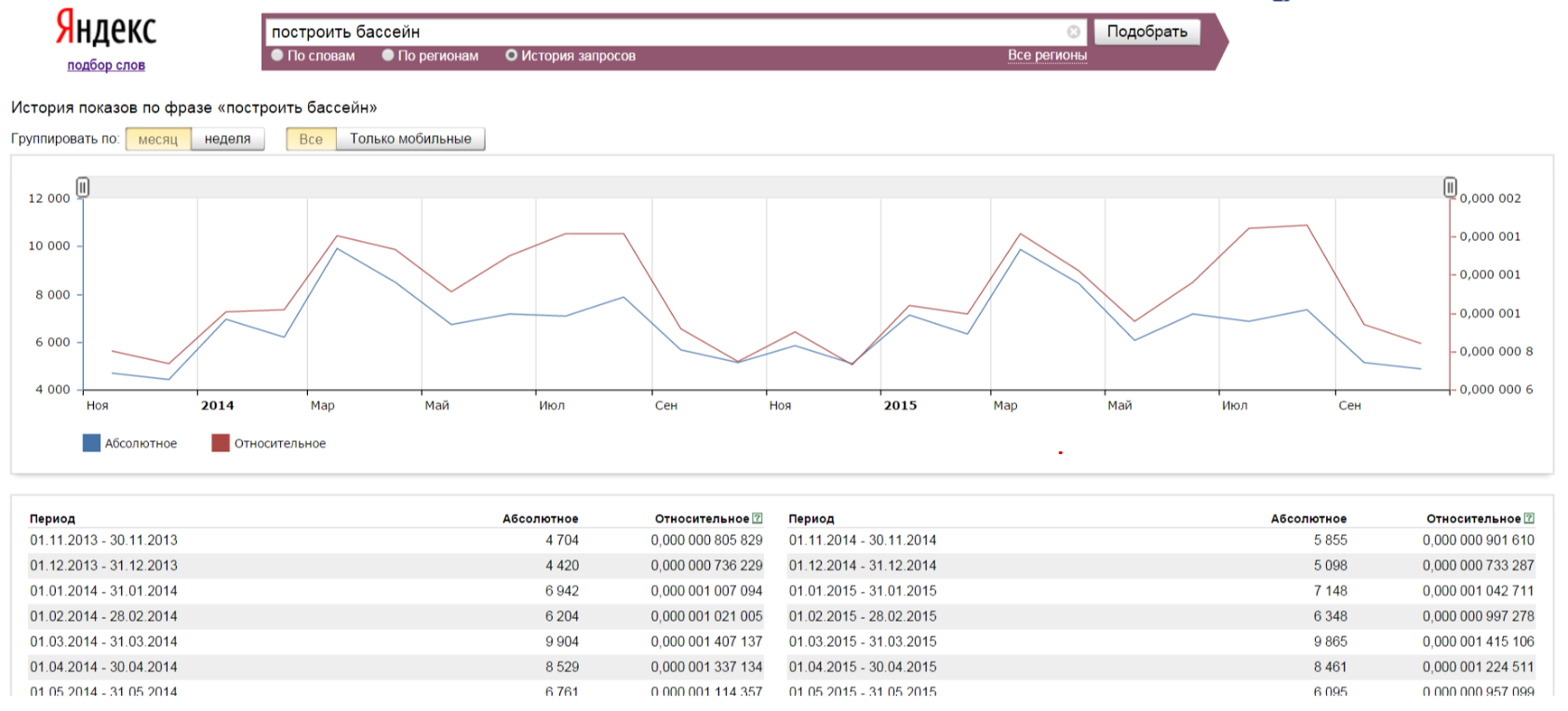Screen dimensions: 1568x711
Task: Click help icon beside right Относительное column header
Action: click(1529, 518)
